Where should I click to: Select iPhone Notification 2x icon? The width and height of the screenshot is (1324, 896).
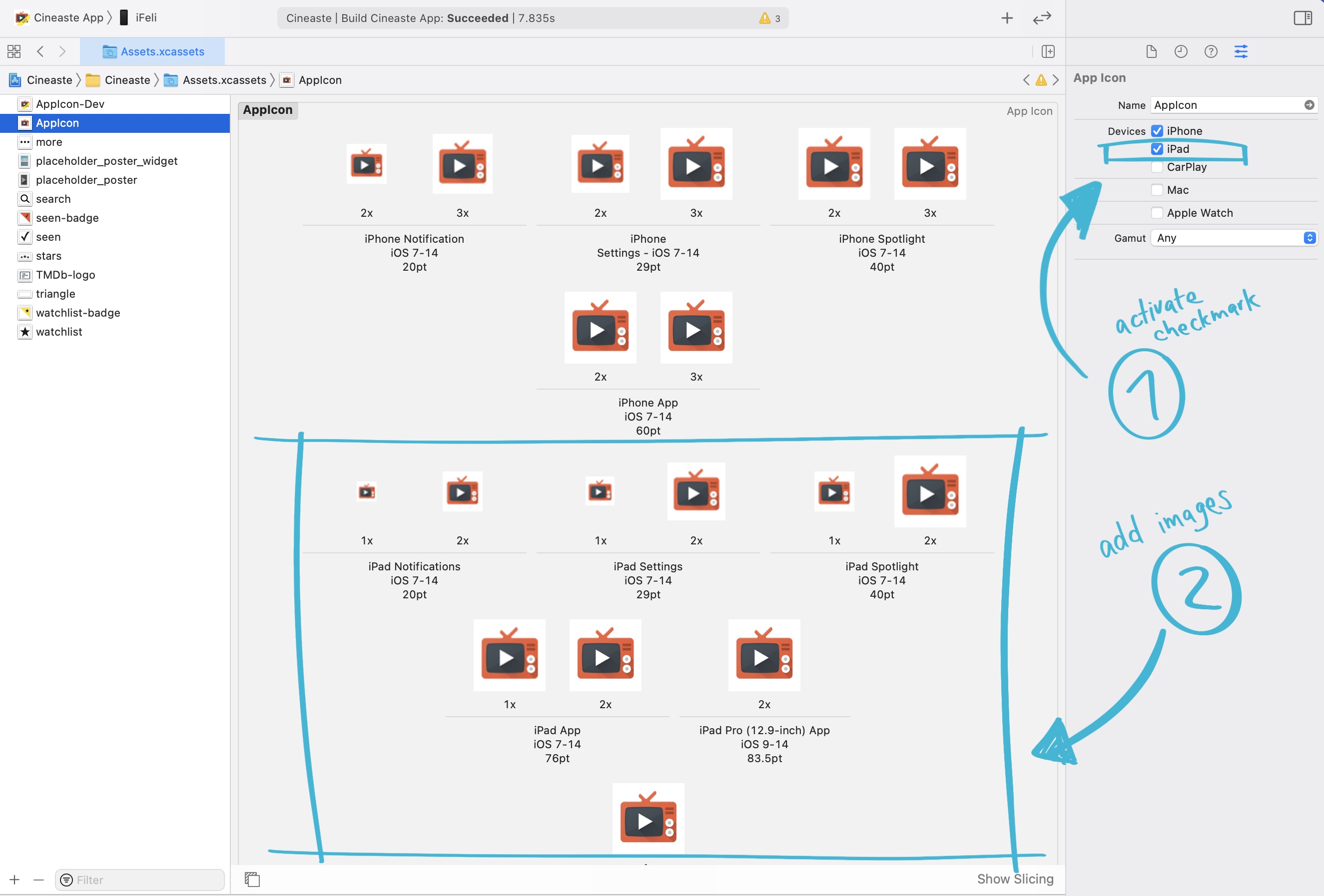point(366,164)
